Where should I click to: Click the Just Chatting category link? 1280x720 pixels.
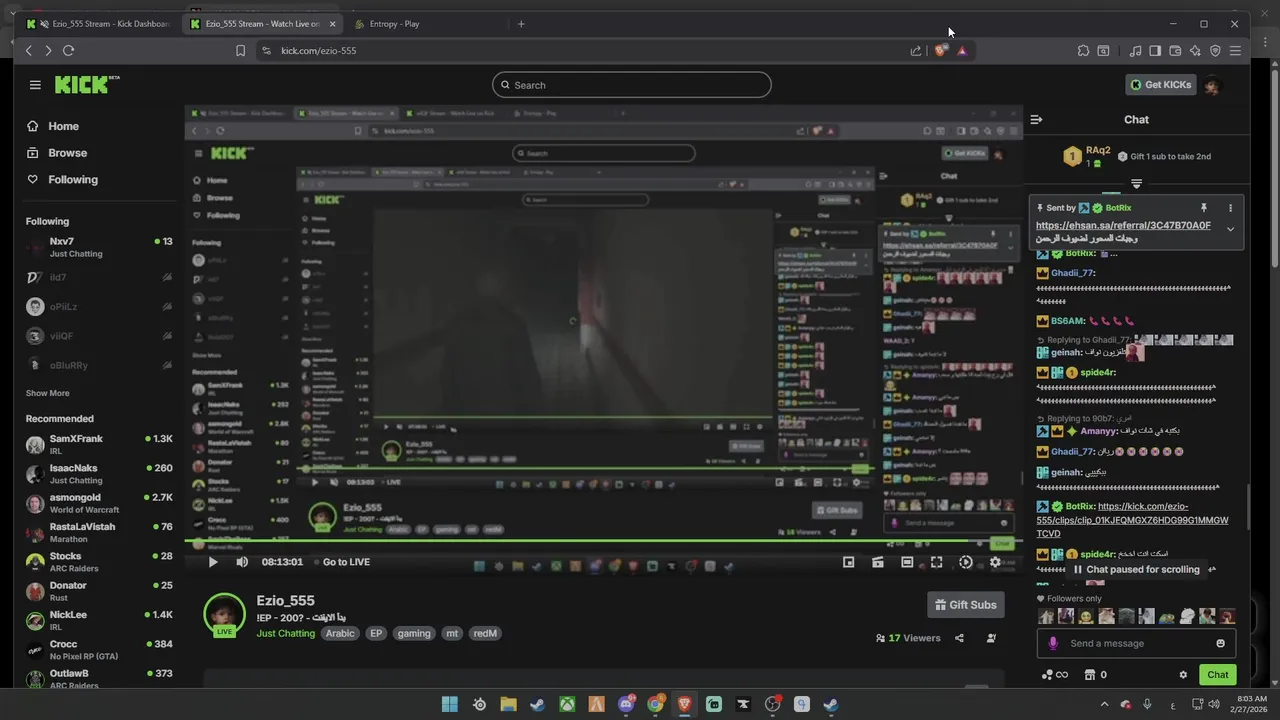(285, 633)
